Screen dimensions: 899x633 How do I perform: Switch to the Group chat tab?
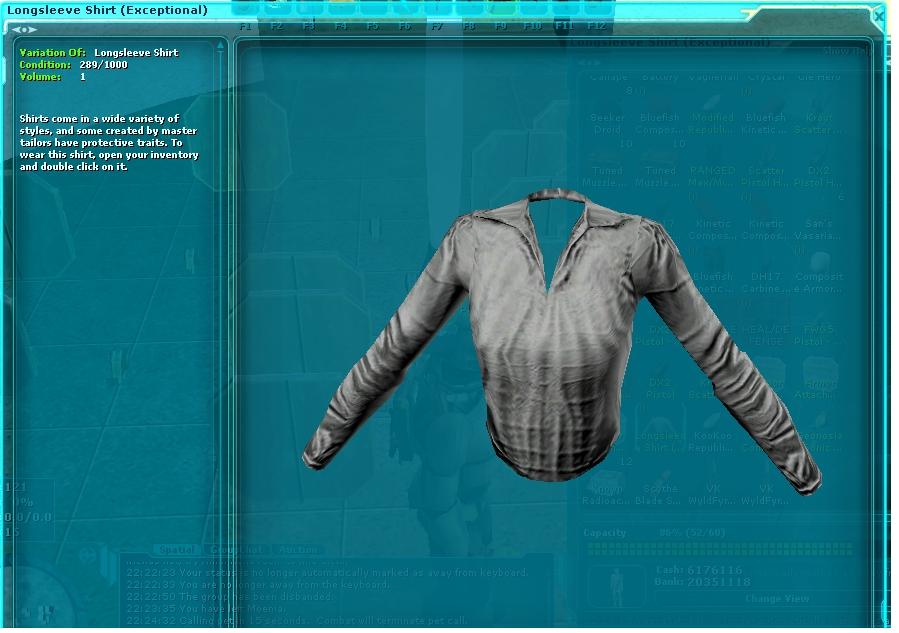click(x=236, y=549)
